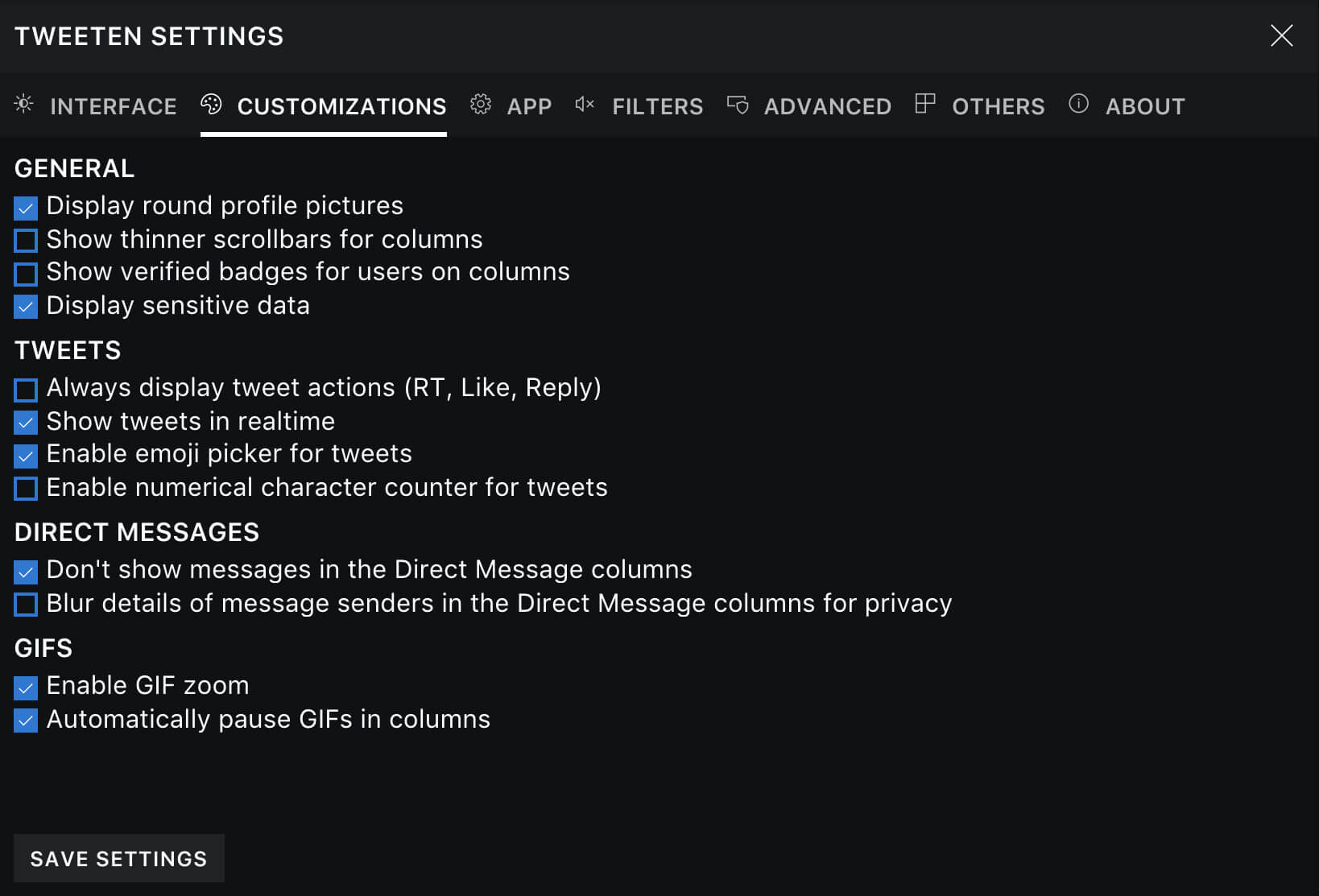Disable Automatically pause GIFs in columns
The width and height of the screenshot is (1319, 896).
click(x=26, y=721)
